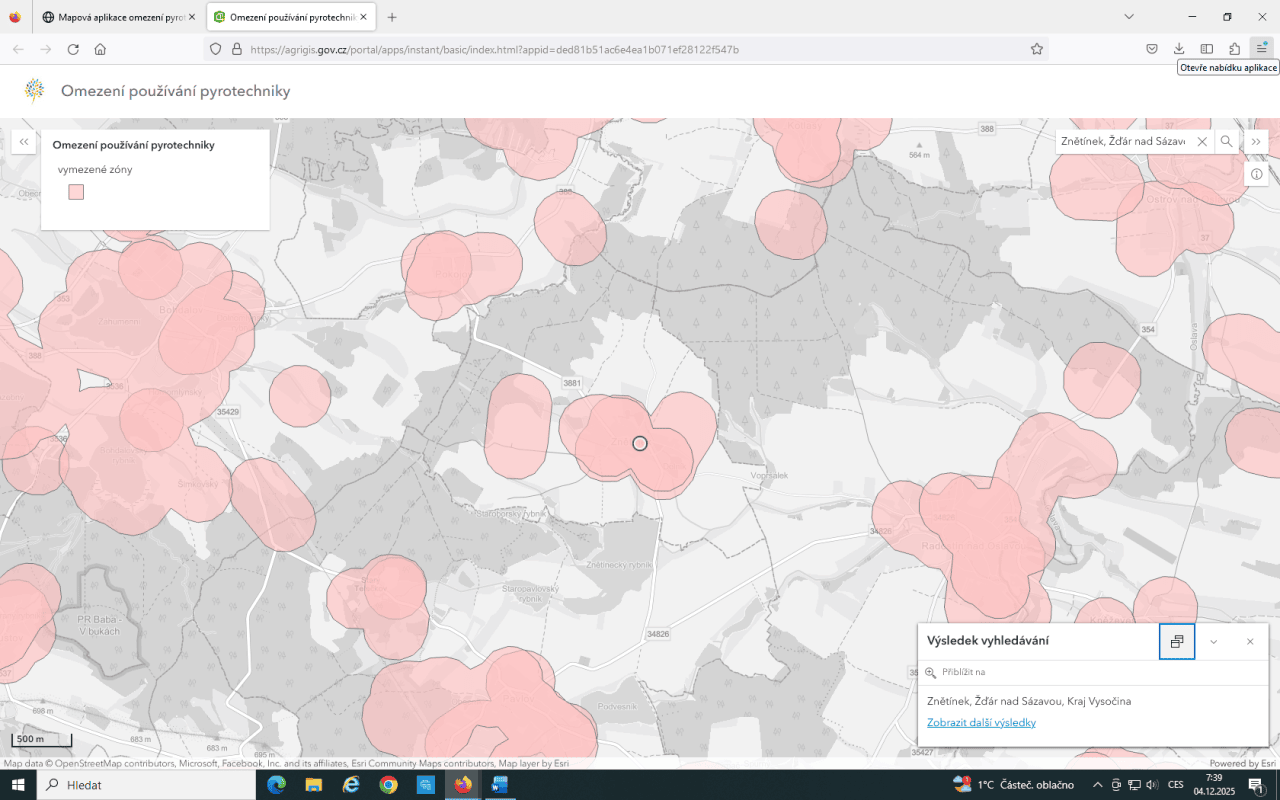Collapse the left legend panel
This screenshot has width=1280, height=800.
pos(24,142)
